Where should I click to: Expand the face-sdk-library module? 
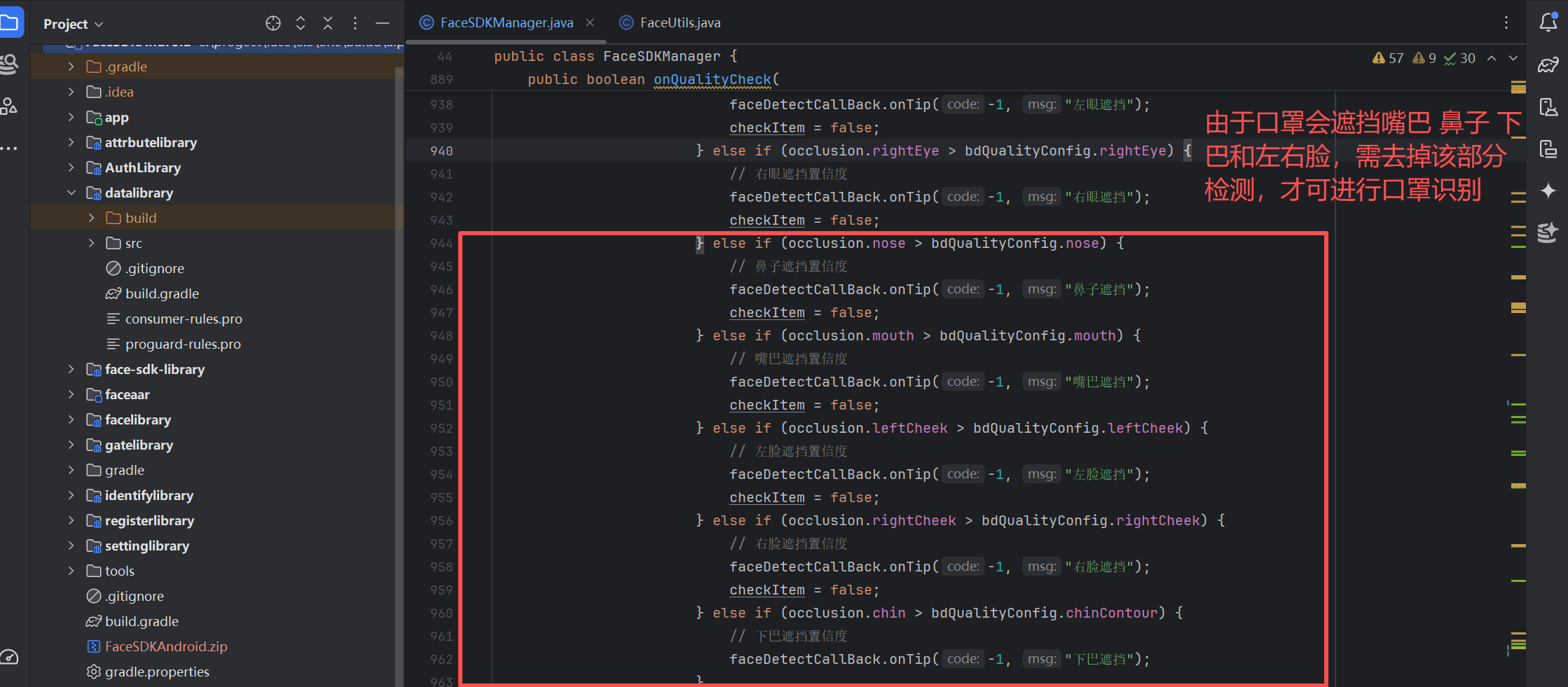point(71,369)
